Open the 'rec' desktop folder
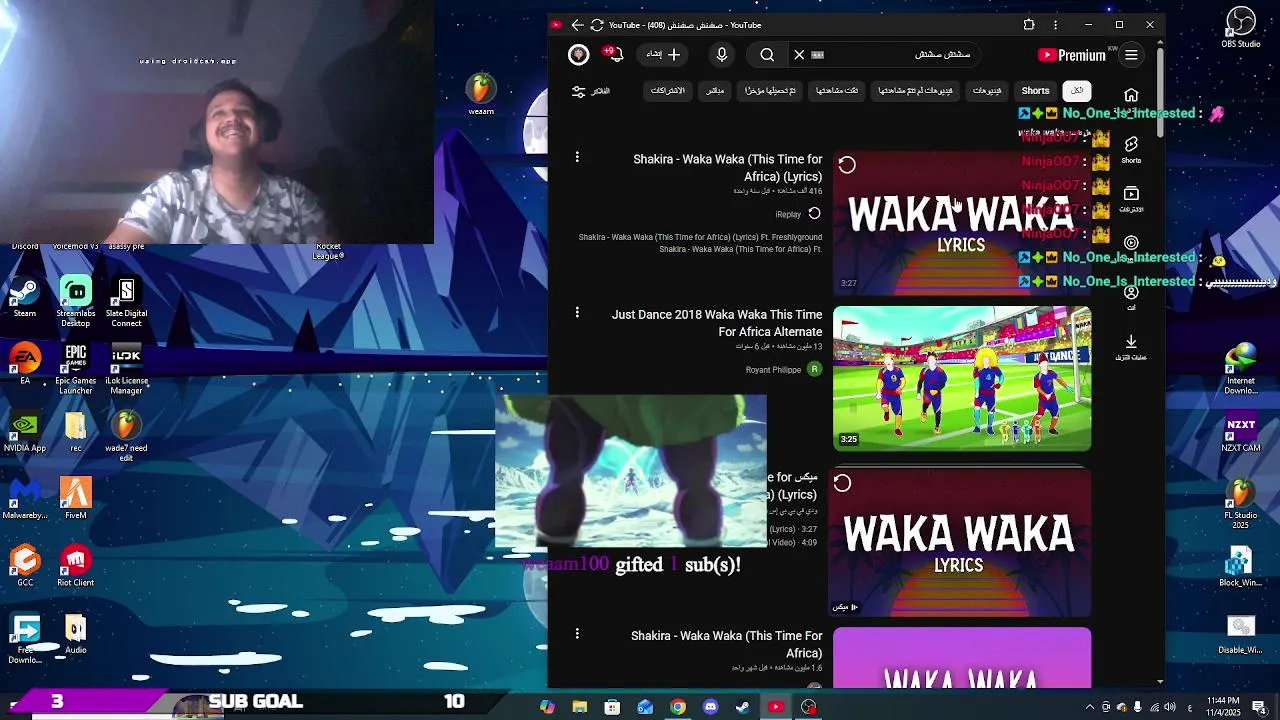This screenshot has width=1280, height=720. coord(75,432)
